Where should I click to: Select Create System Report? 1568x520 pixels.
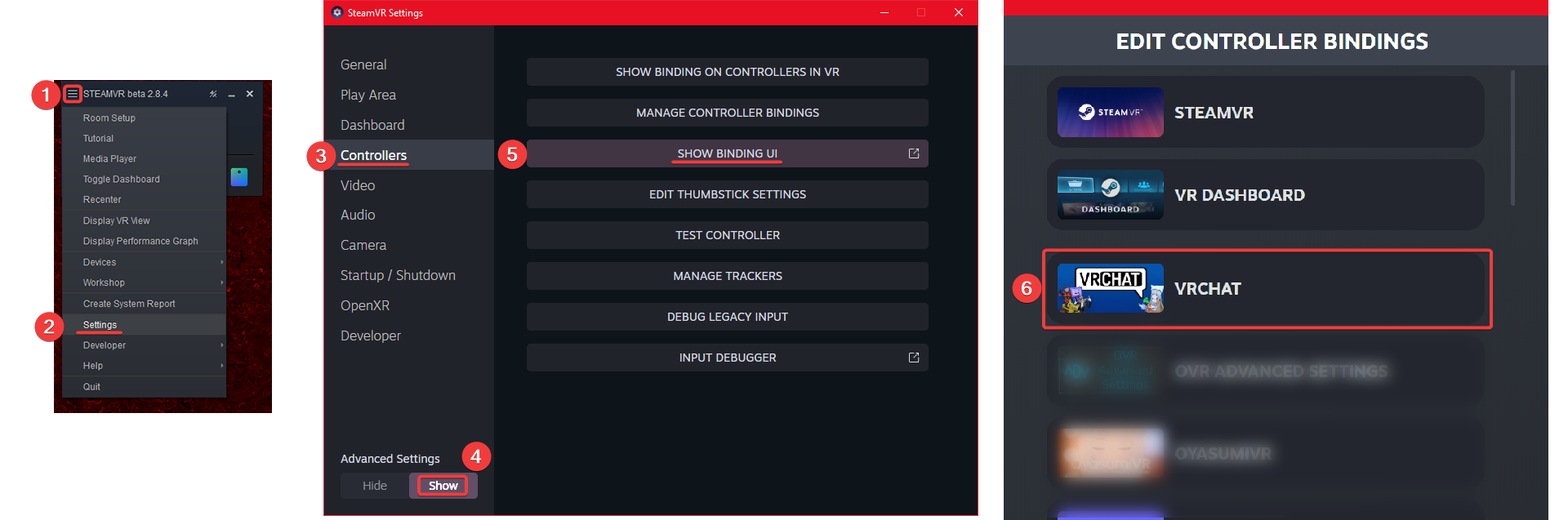[144, 304]
